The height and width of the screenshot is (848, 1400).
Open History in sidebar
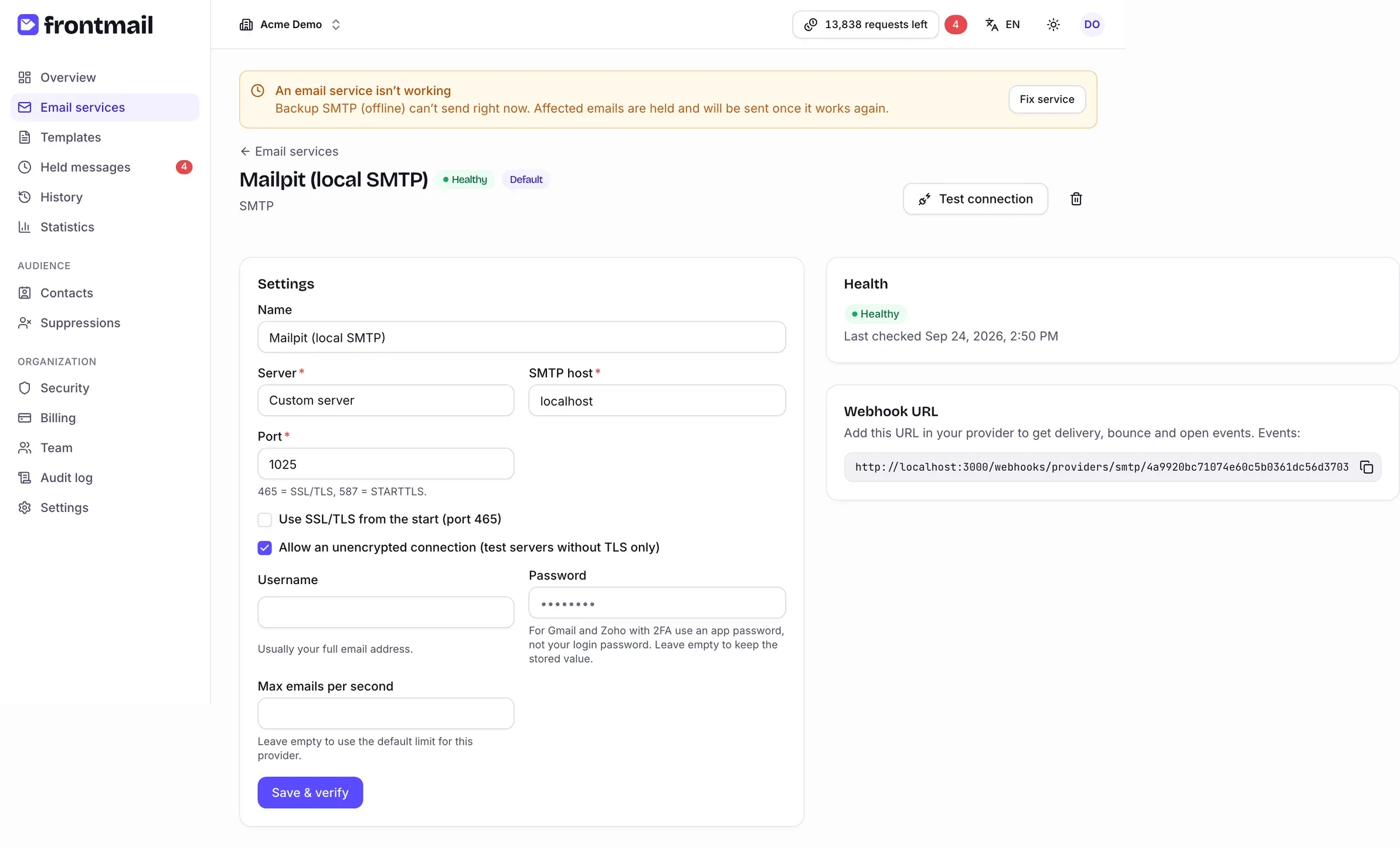(x=105, y=197)
